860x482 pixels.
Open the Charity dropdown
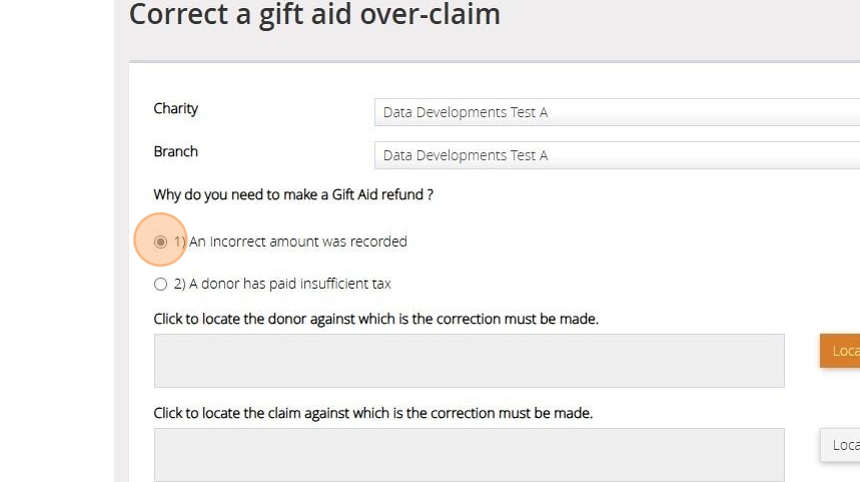point(616,112)
